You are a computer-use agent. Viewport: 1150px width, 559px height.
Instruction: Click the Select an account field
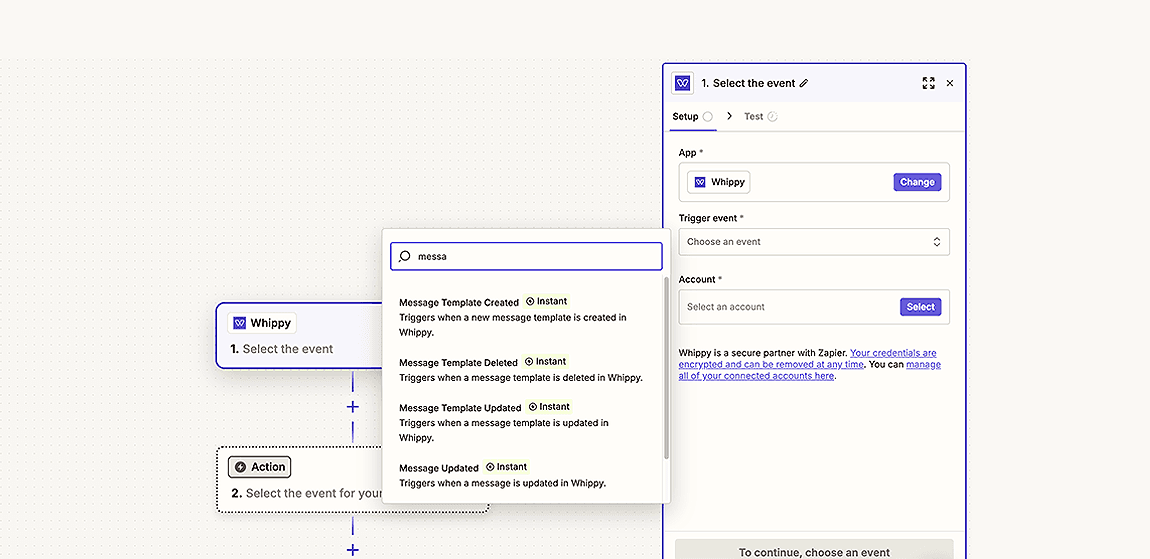pos(814,307)
